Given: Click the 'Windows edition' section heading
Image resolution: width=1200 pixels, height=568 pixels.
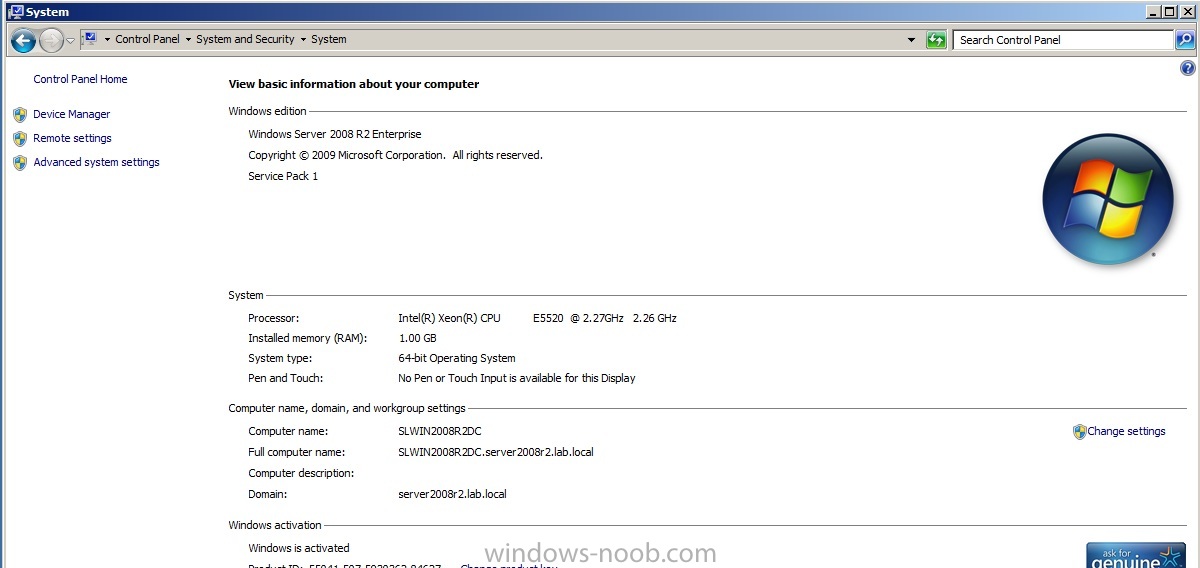Looking at the screenshot, I should pyautogui.click(x=268, y=111).
